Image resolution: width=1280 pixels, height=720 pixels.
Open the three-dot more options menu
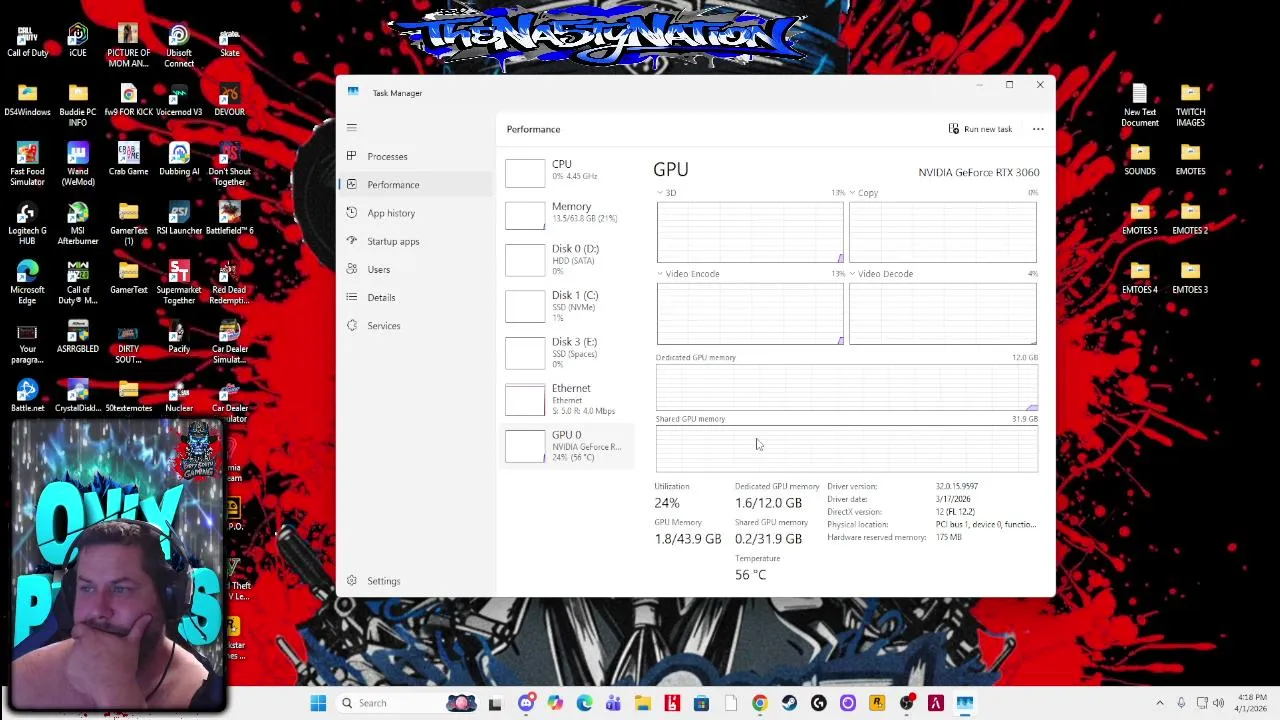[1038, 129]
